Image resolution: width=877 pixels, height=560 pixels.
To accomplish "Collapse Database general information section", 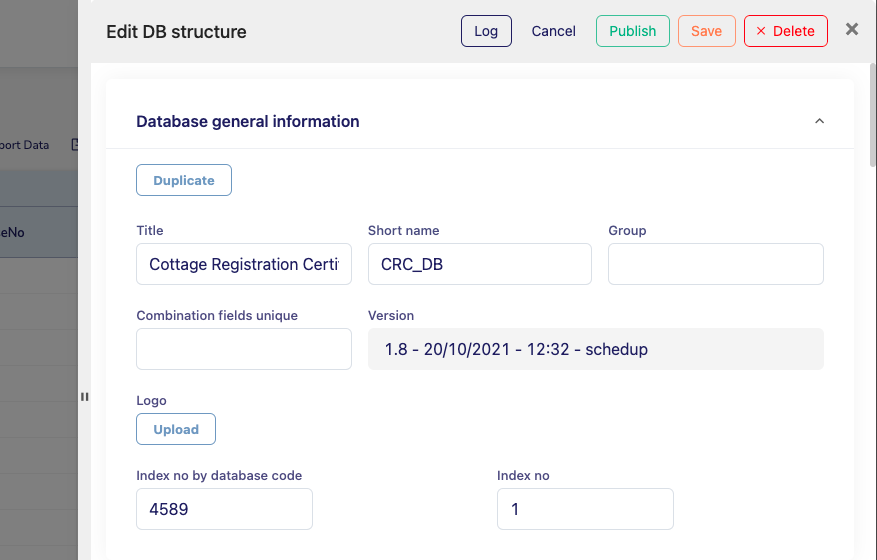I will 819,121.
